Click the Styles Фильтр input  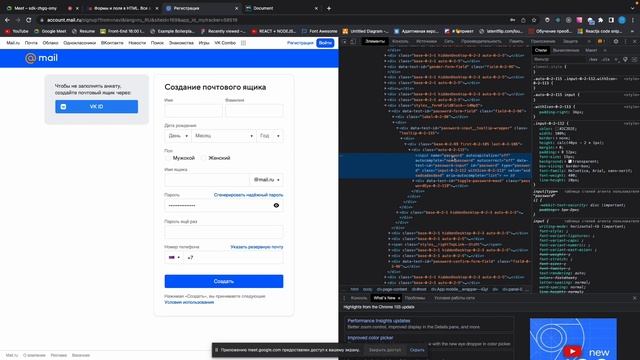[559, 60]
